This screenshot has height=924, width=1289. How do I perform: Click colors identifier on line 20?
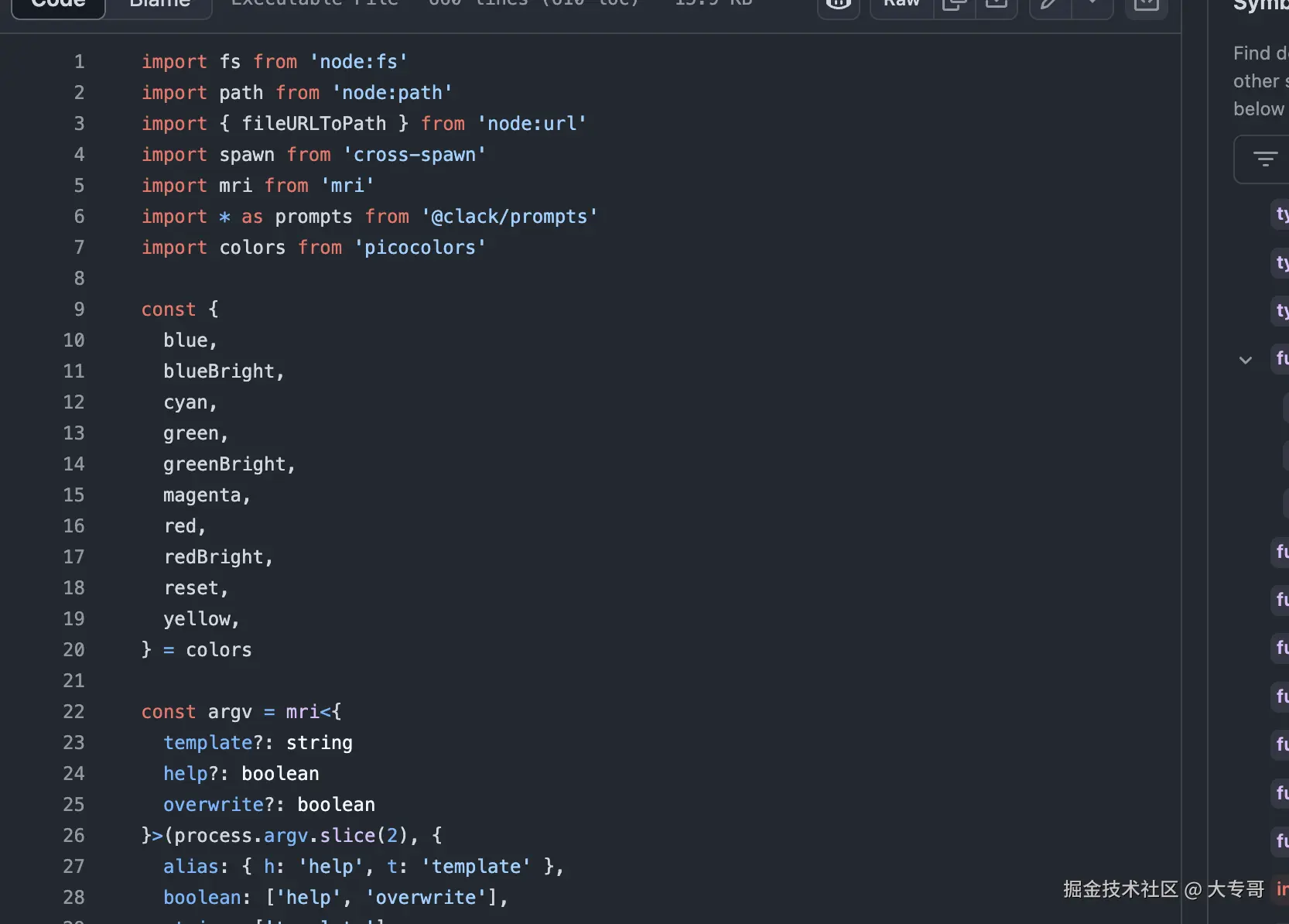coord(219,650)
